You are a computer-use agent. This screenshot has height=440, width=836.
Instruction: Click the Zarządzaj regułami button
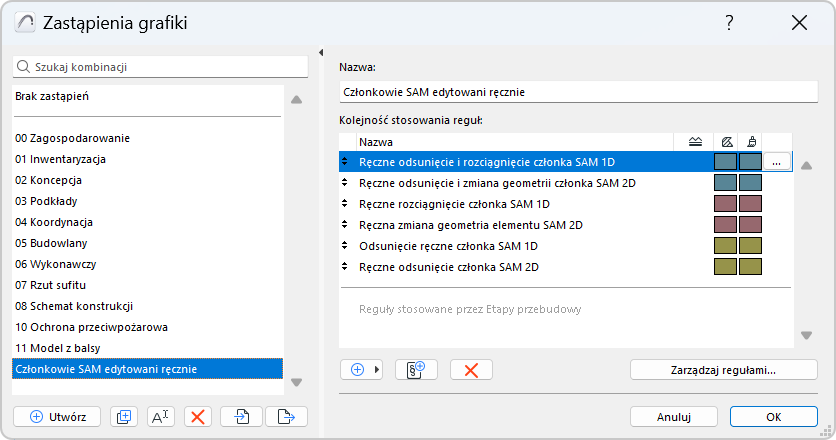723,369
